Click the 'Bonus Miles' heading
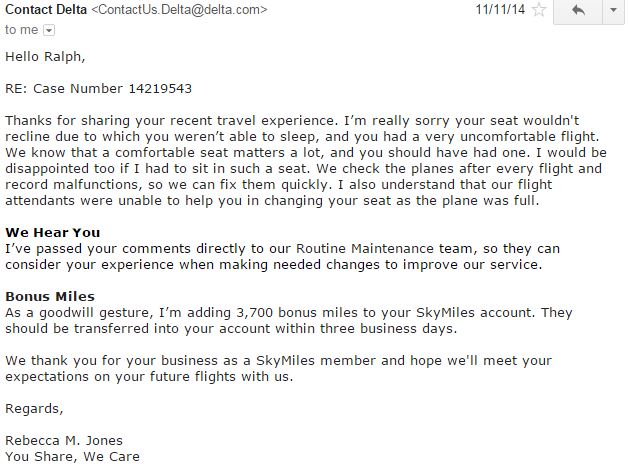Screen dimensions: 629x466 49,297
